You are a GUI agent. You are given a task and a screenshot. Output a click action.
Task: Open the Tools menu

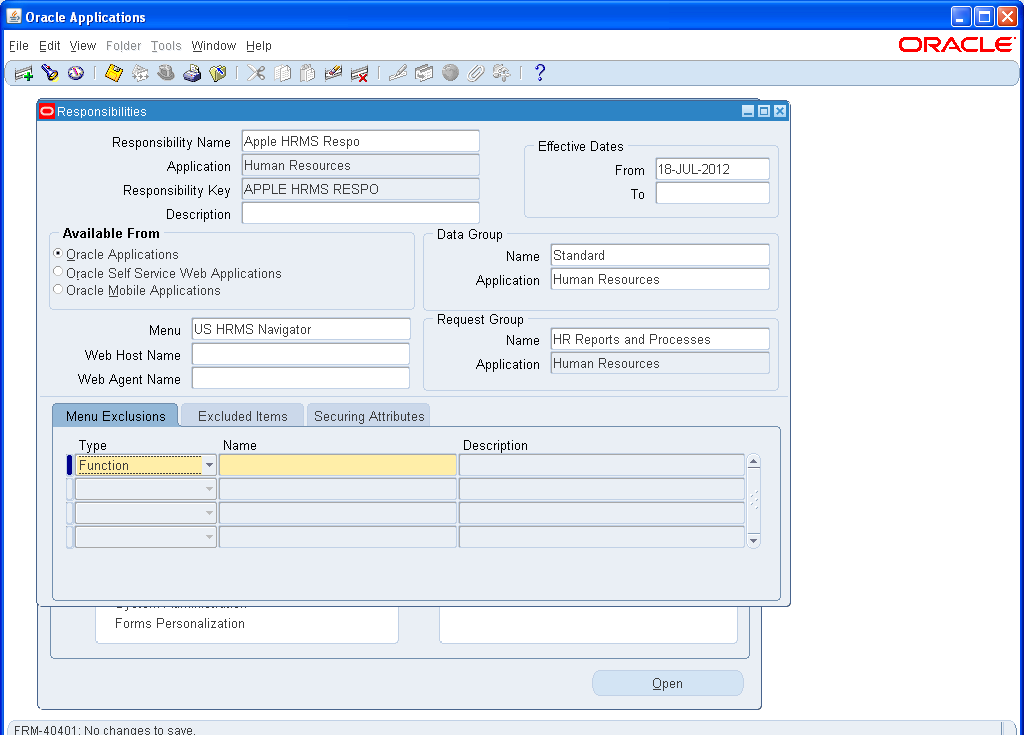pos(166,45)
